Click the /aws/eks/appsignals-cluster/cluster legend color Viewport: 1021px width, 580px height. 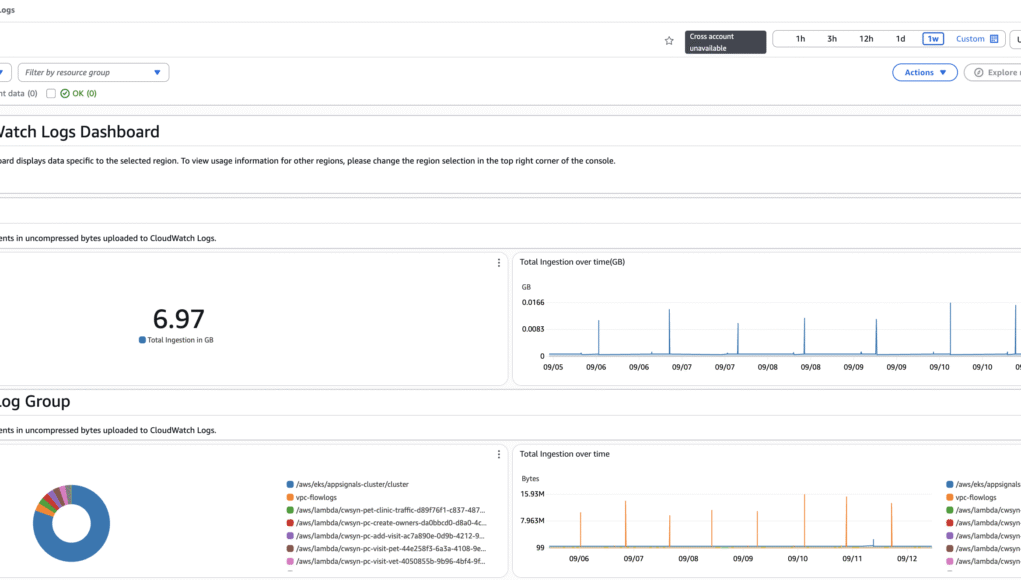(x=290, y=484)
